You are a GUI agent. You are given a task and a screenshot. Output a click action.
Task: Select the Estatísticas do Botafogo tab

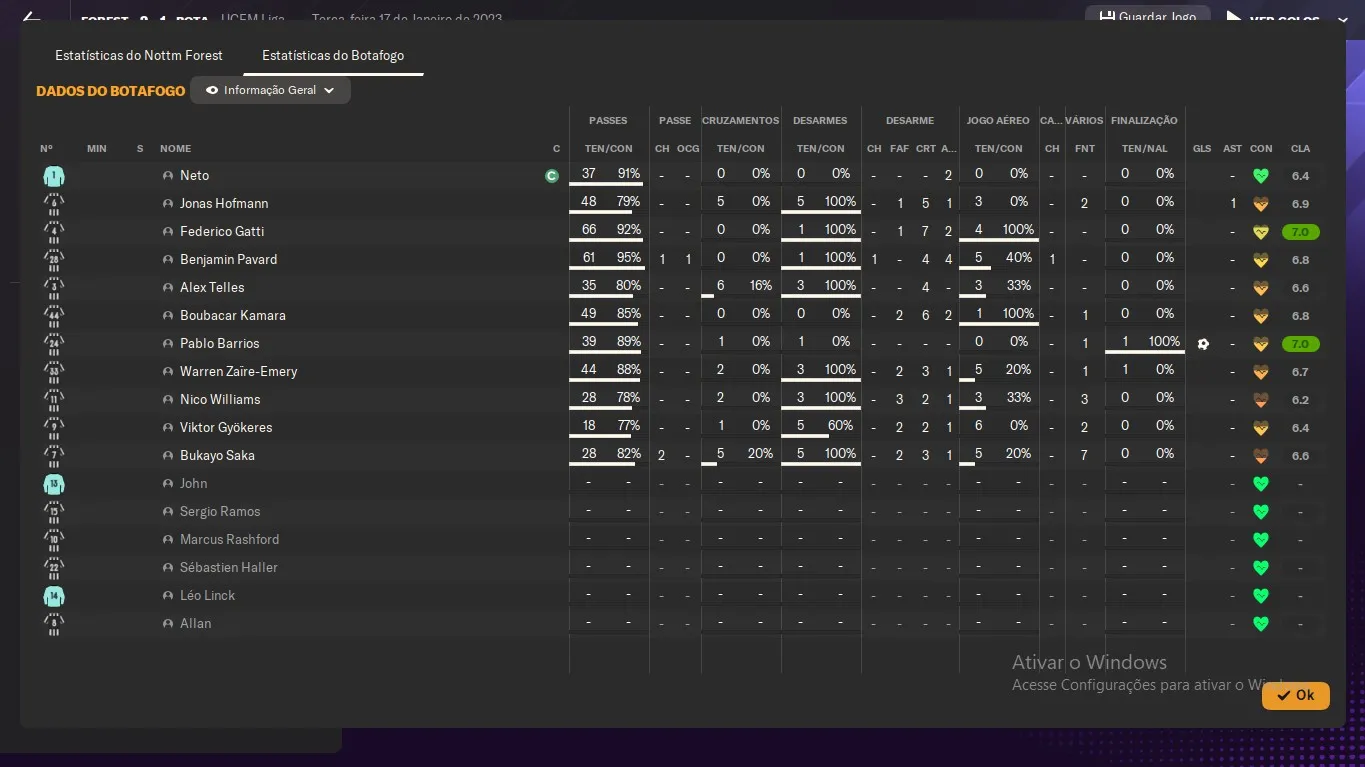333,55
